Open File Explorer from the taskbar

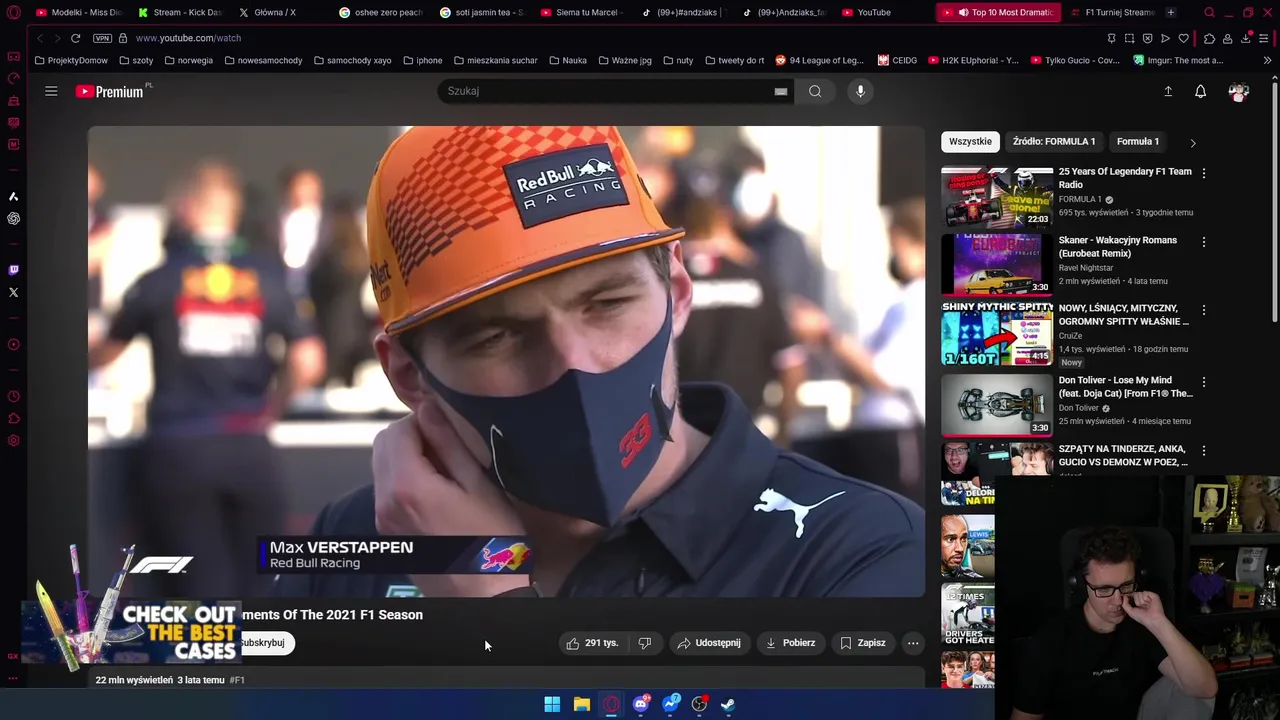tap(581, 704)
